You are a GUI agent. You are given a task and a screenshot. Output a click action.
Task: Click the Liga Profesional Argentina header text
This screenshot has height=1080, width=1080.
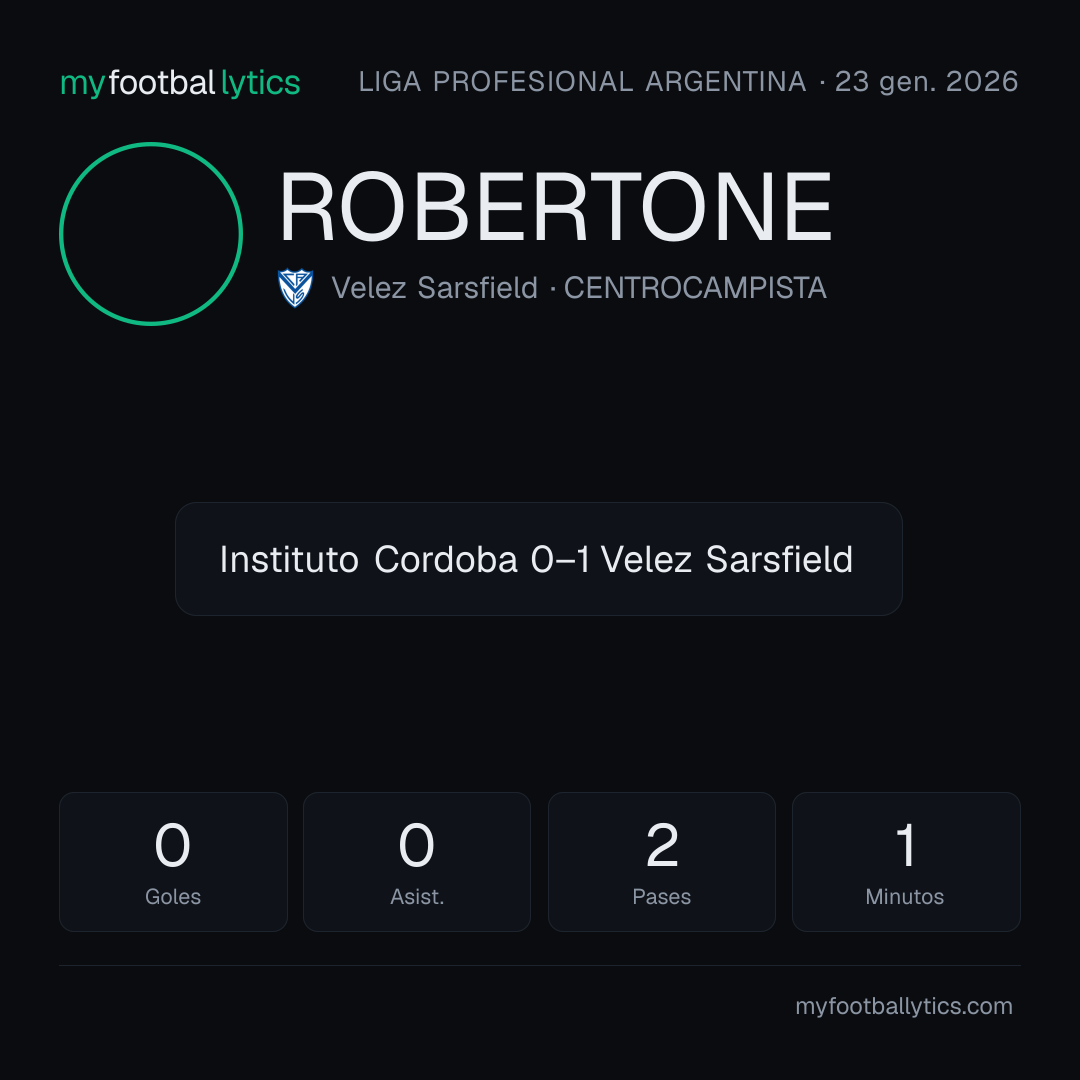583,82
